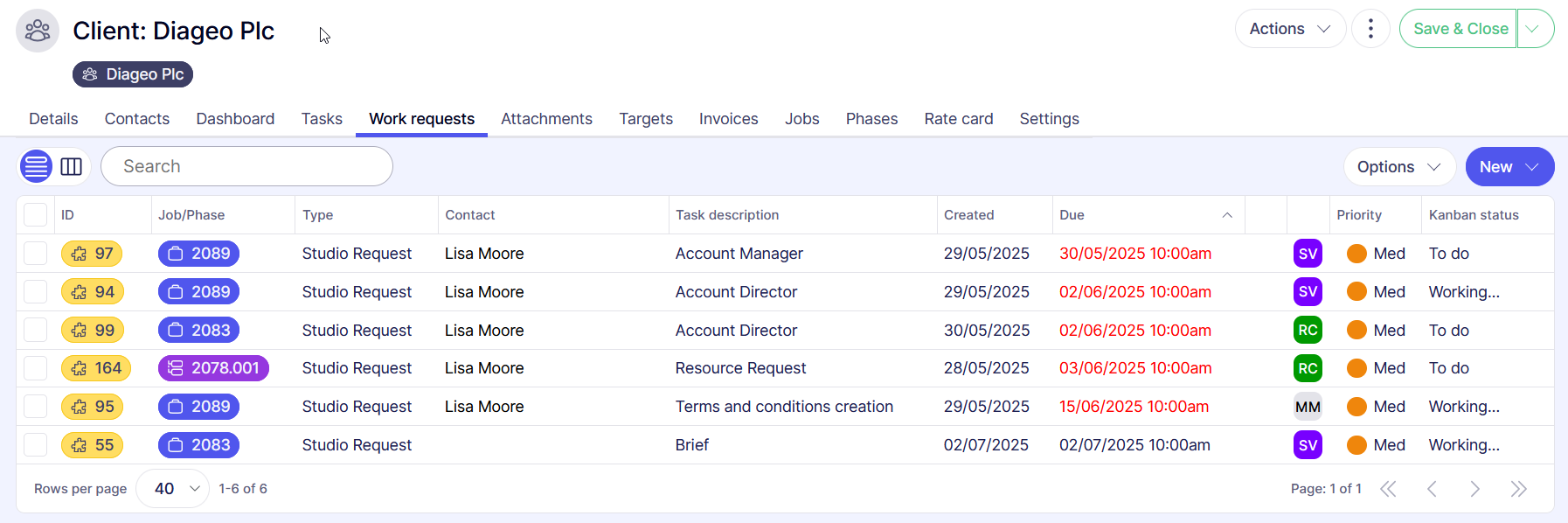Open the Rate card tab
This screenshot has width=1568, height=523.
(958, 119)
